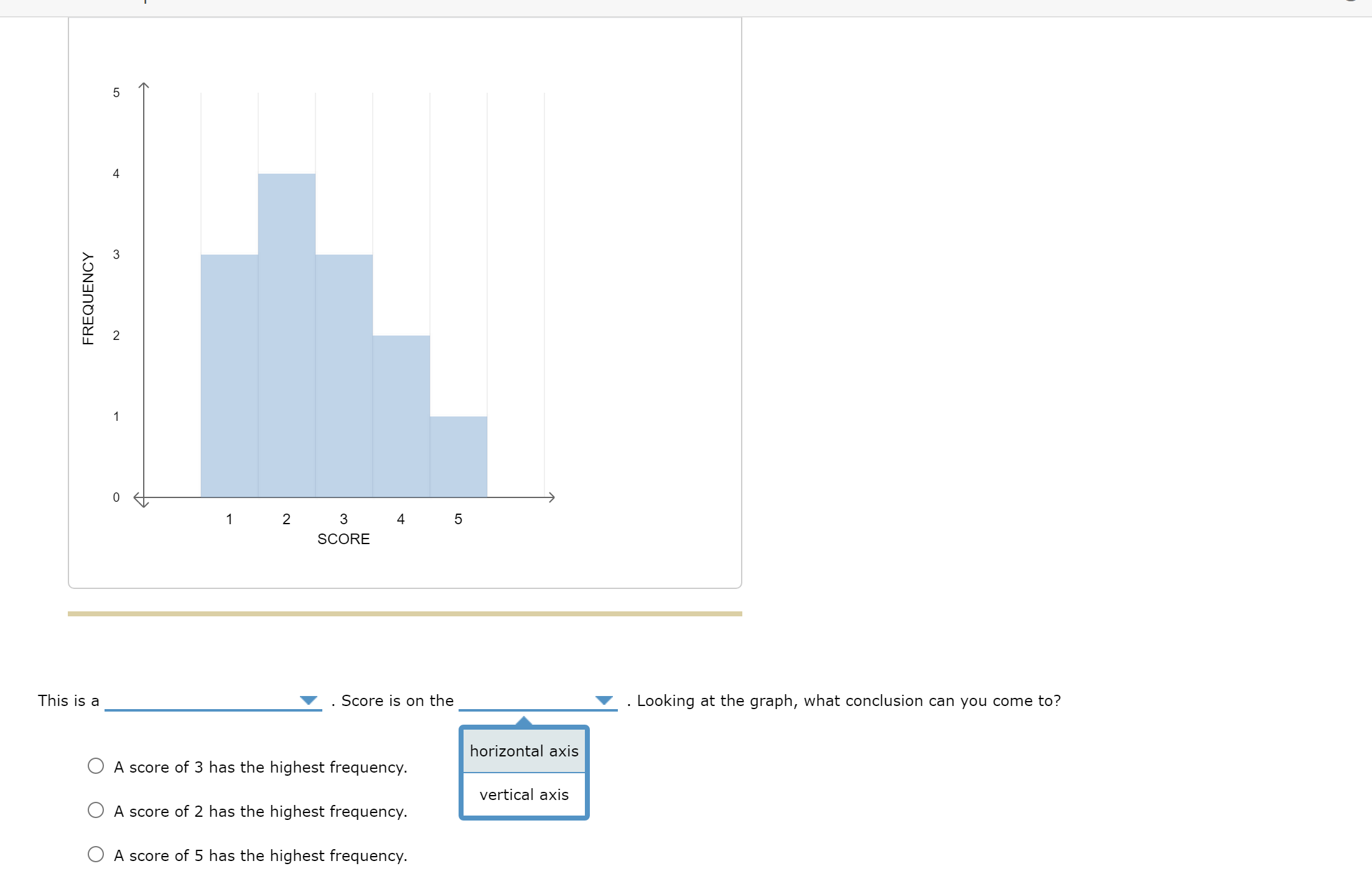The width and height of the screenshot is (1372, 894).
Task: Select radio 'A score of 2 has highest frequency'
Action: coord(96,810)
